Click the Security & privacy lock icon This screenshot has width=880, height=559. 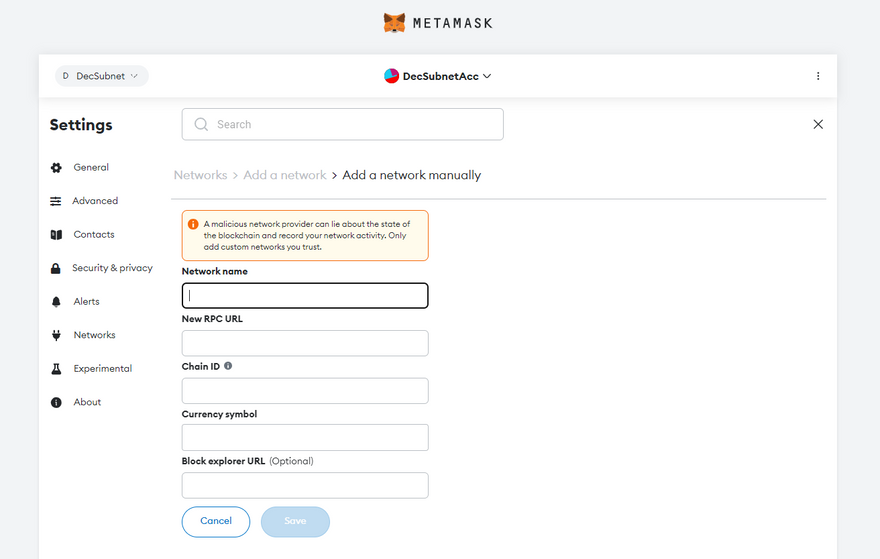click(x=56, y=268)
